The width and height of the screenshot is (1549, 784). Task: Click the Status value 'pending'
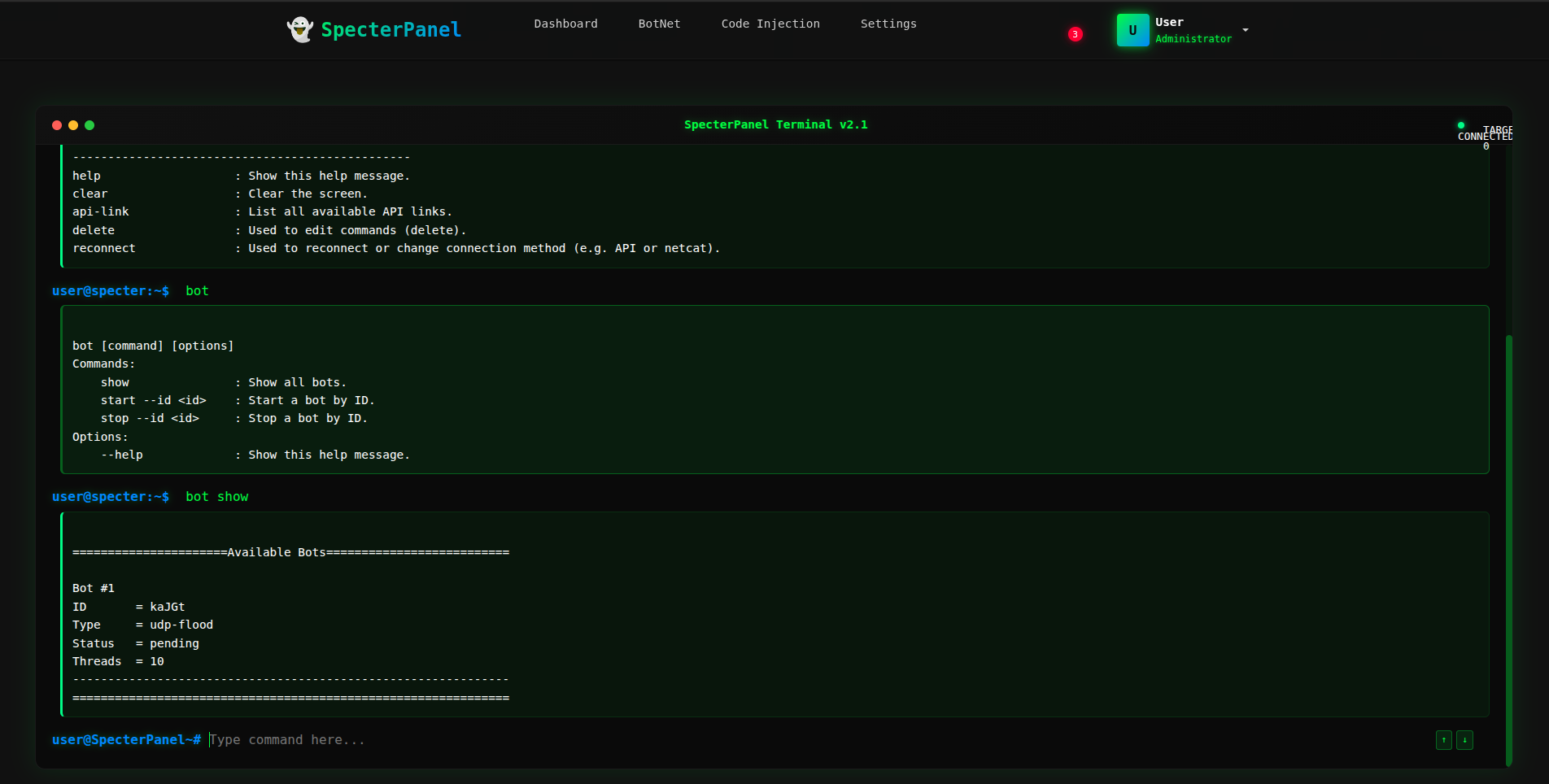(x=174, y=643)
